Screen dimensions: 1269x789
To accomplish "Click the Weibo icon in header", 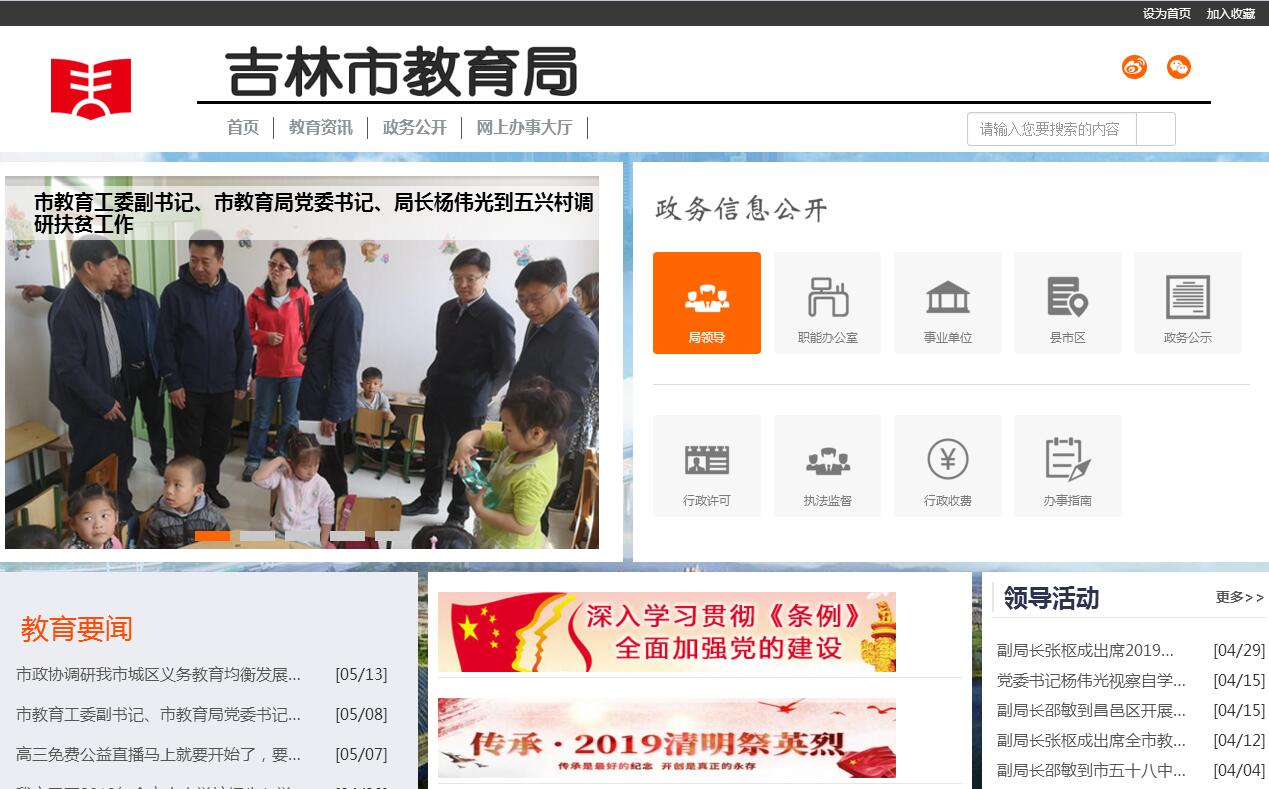I will 1134,67.
